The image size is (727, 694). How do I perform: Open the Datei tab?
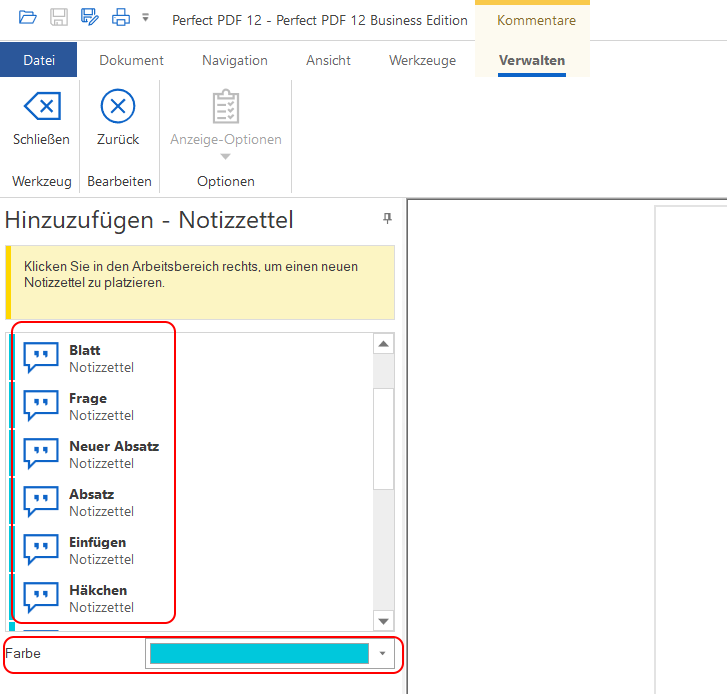(x=38, y=60)
